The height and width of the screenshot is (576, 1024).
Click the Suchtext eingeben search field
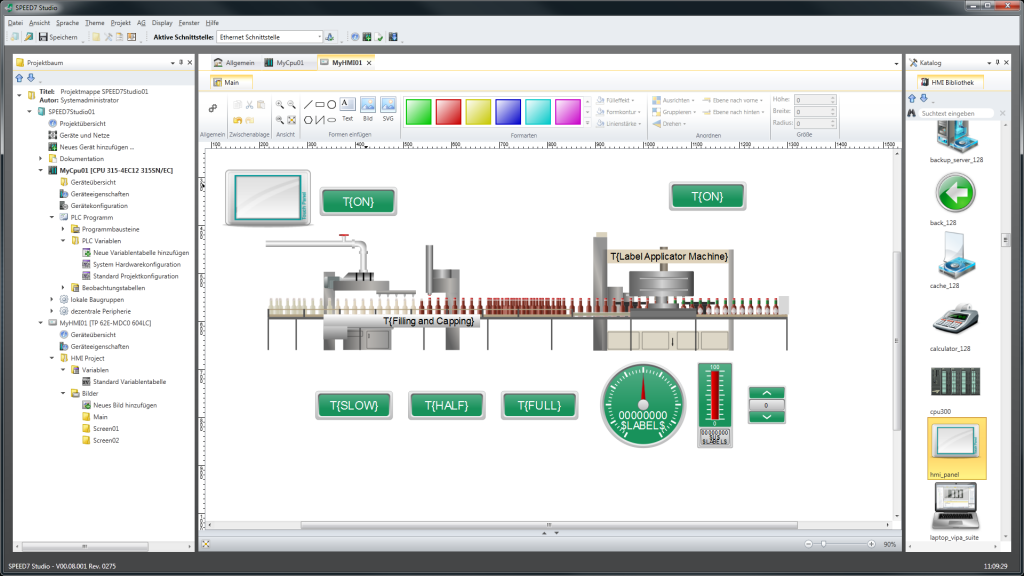click(x=957, y=114)
